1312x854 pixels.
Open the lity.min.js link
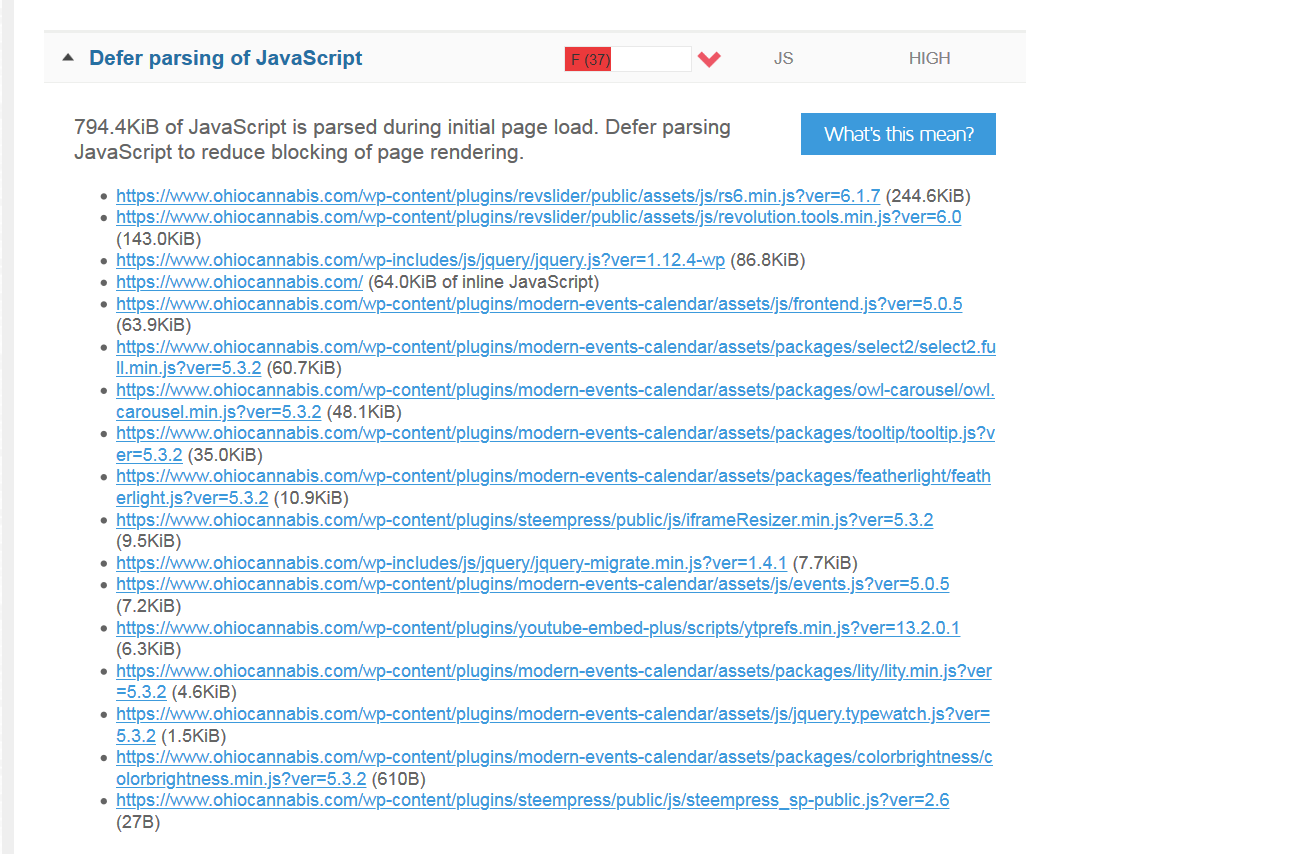[554, 680]
